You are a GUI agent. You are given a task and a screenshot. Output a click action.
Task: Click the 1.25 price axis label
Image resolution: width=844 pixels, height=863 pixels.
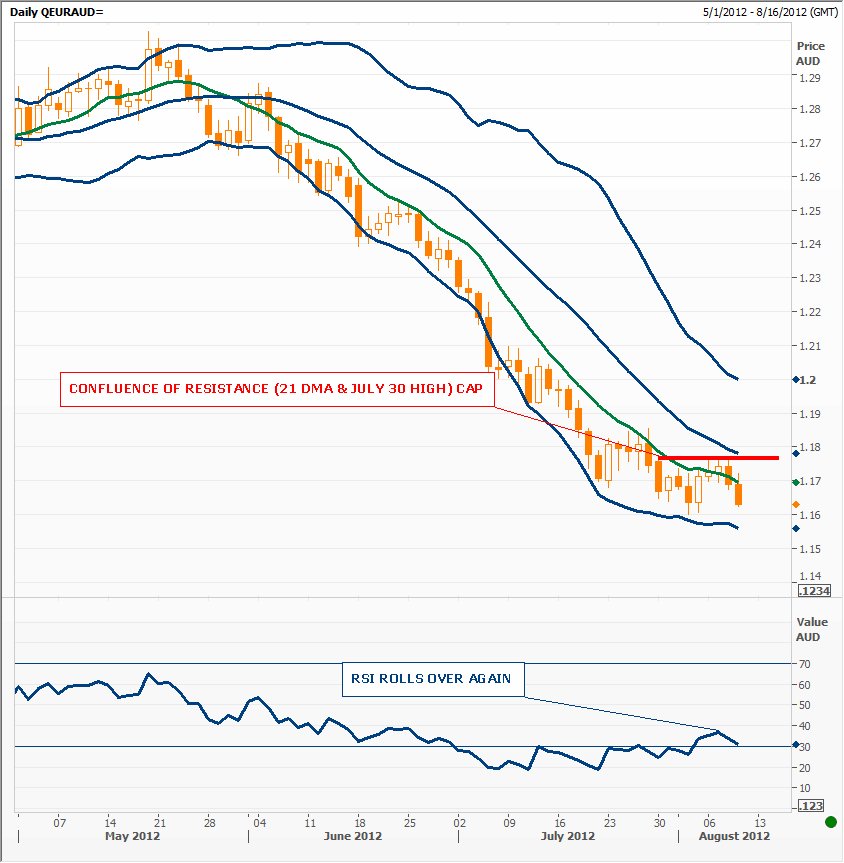coord(810,211)
